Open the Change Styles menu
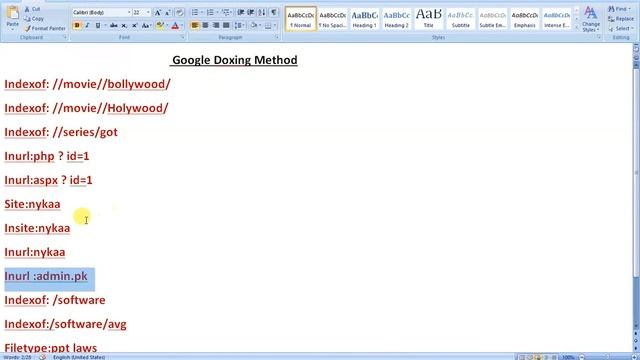 click(x=591, y=19)
